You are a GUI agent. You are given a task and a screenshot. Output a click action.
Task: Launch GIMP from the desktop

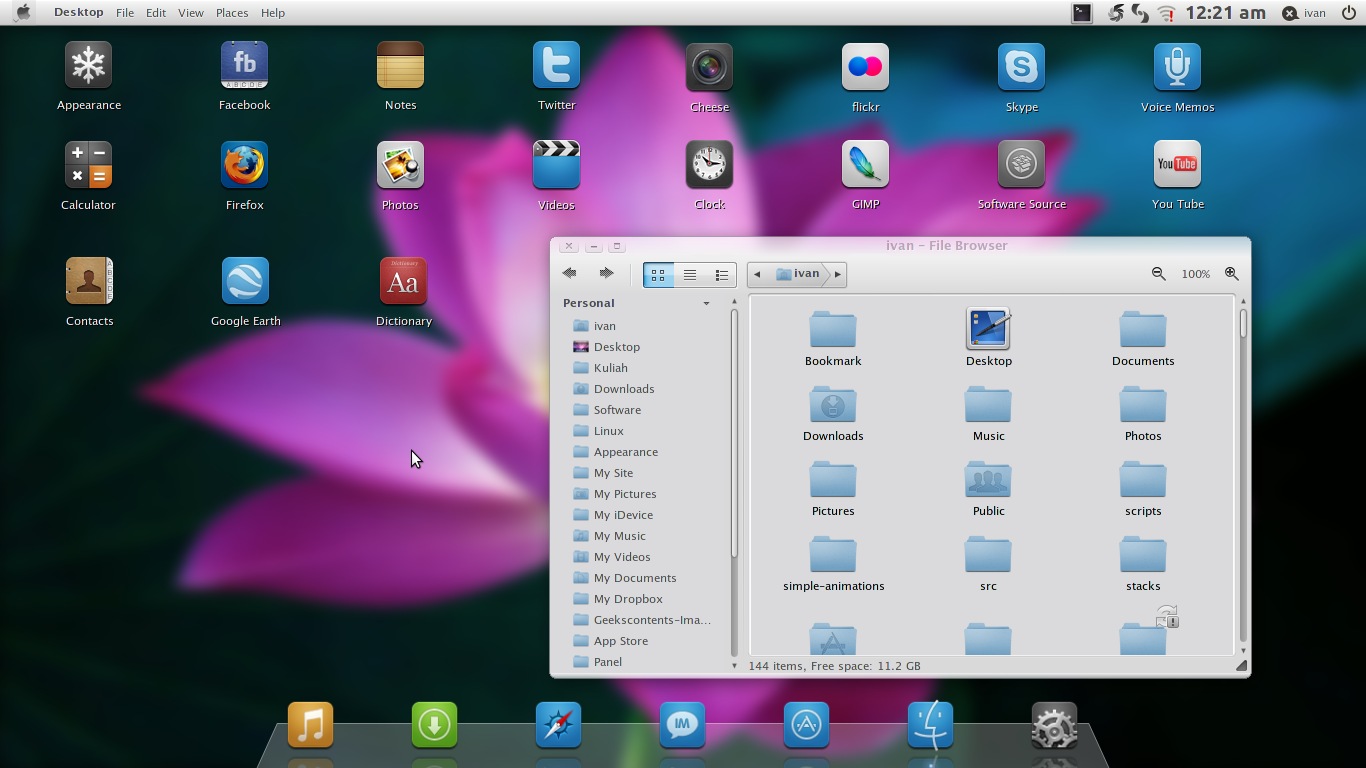pos(865,165)
